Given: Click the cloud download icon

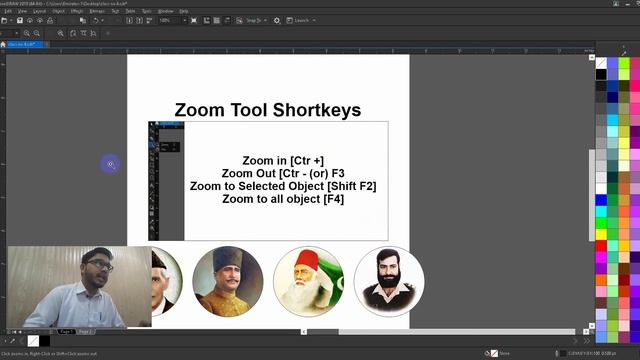Looking at the screenshot, I should coord(40,20).
